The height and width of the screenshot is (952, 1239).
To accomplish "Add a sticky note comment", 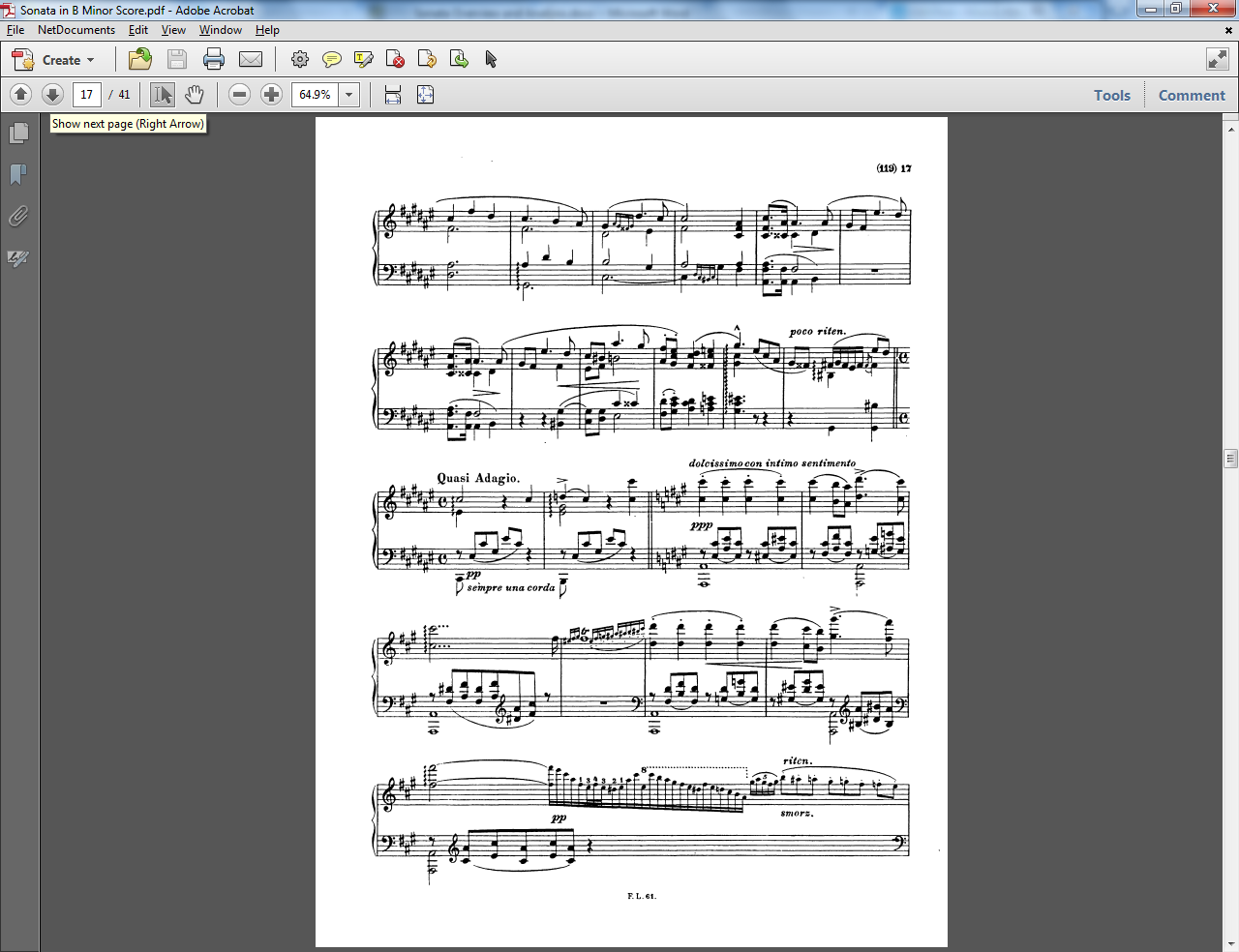I will coord(332,60).
